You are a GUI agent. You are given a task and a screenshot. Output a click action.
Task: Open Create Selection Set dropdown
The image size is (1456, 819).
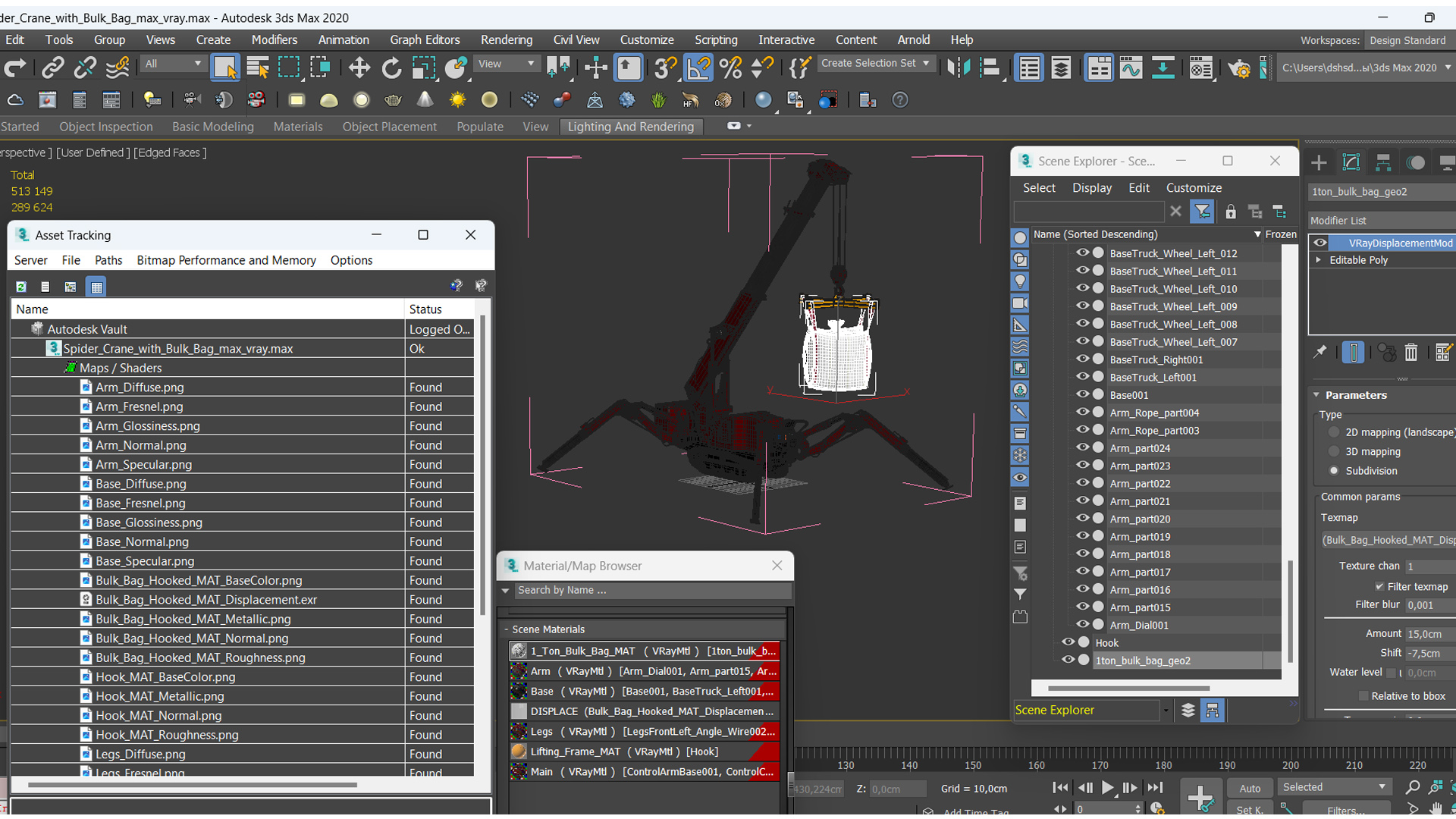(876, 64)
